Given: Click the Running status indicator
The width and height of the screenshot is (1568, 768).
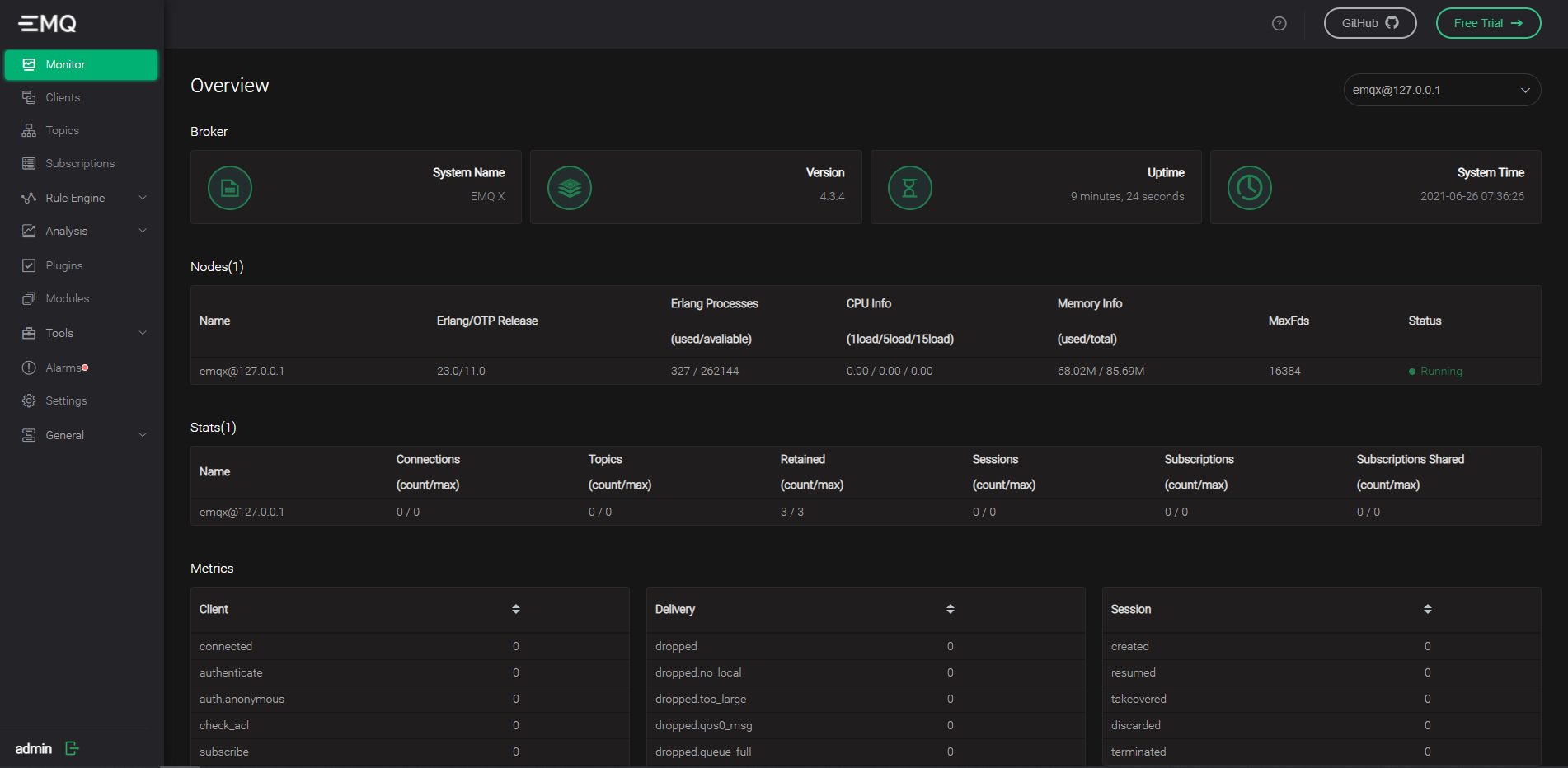Looking at the screenshot, I should (1435, 371).
